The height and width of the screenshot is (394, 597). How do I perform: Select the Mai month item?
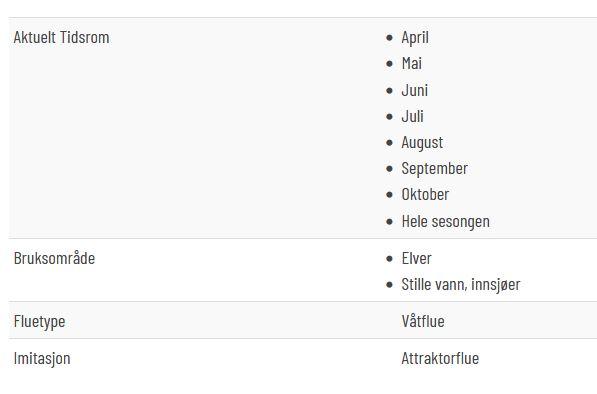pos(412,64)
